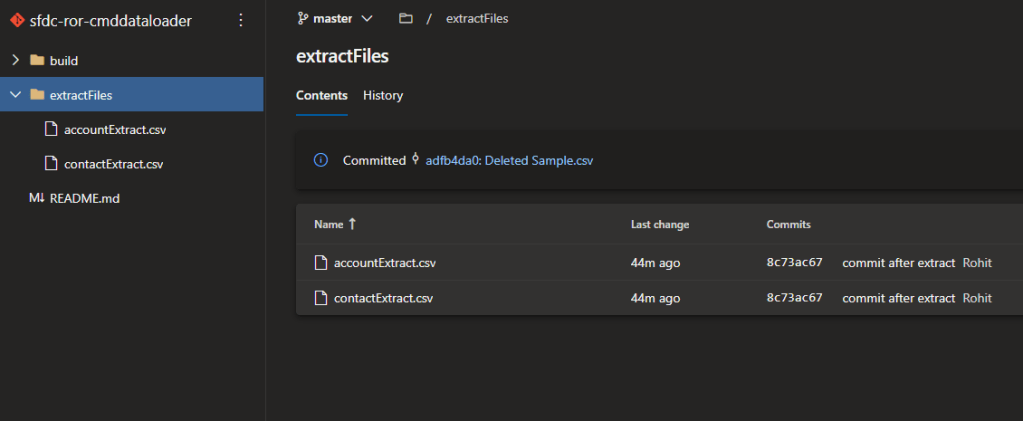This screenshot has width=1023, height=421.
Task: Open contactExtract.csv in the sidebar tree
Action: (114, 164)
